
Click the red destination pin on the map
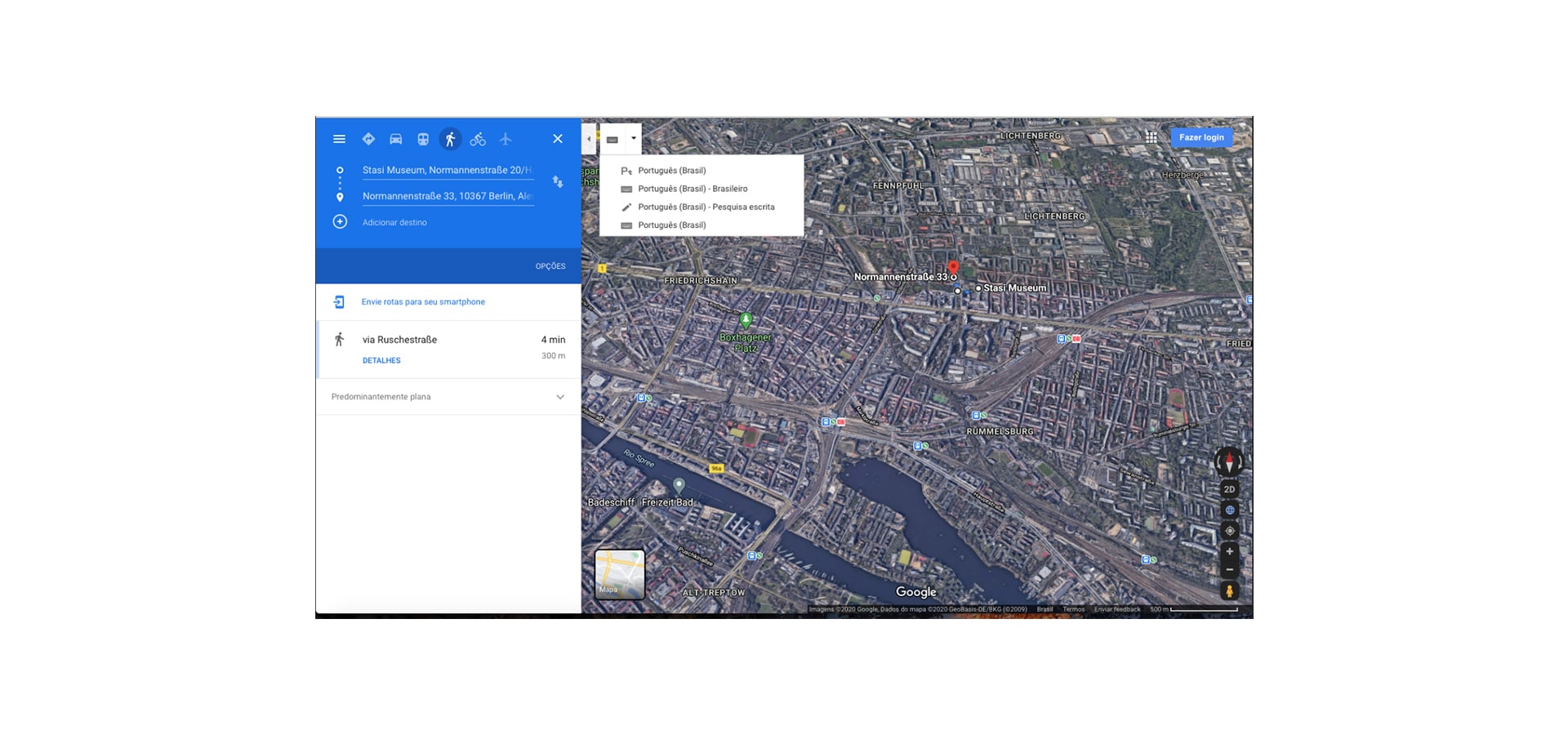click(x=953, y=267)
